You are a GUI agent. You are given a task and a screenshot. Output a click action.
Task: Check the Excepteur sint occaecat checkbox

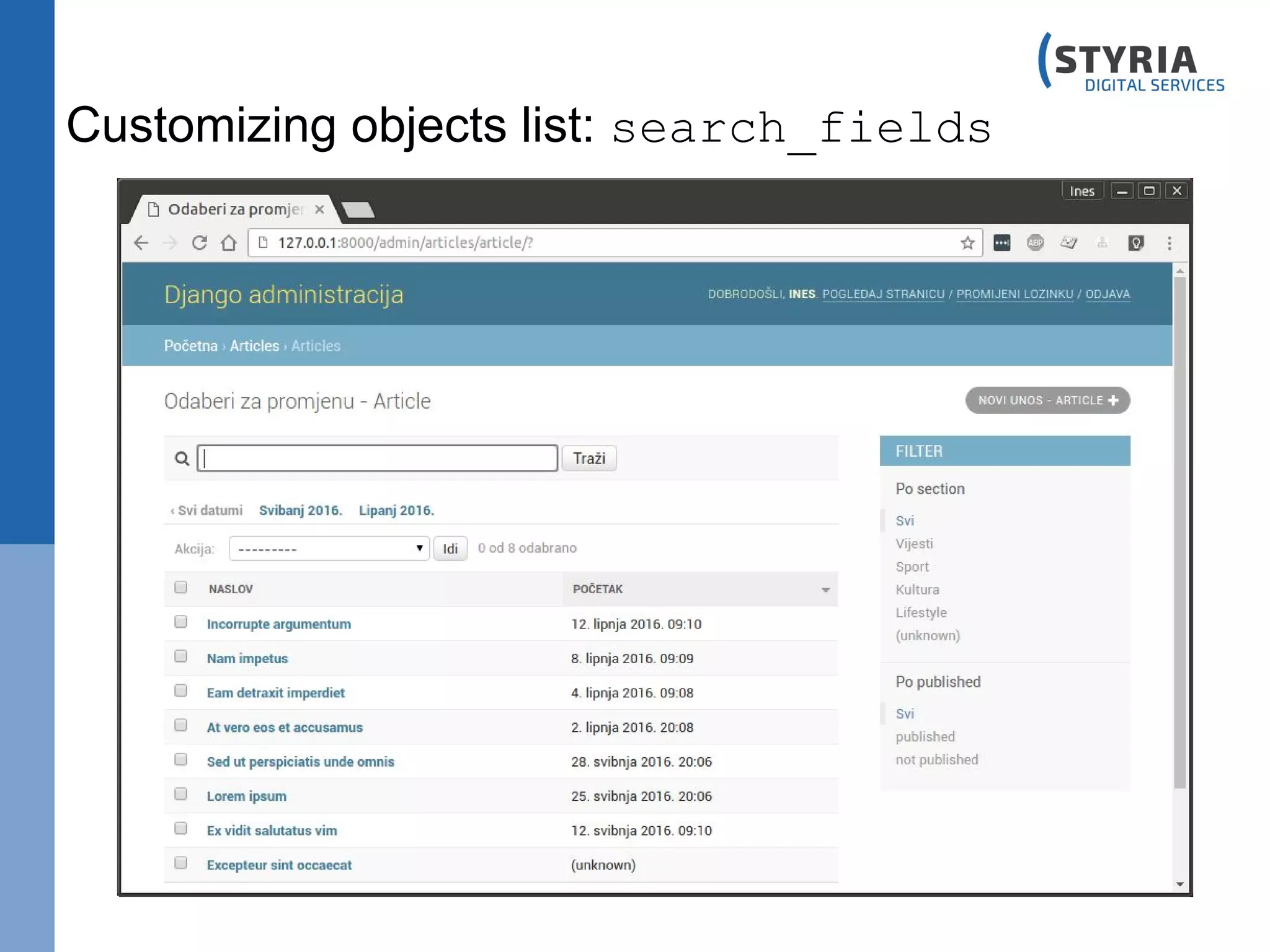[x=180, y=863]
